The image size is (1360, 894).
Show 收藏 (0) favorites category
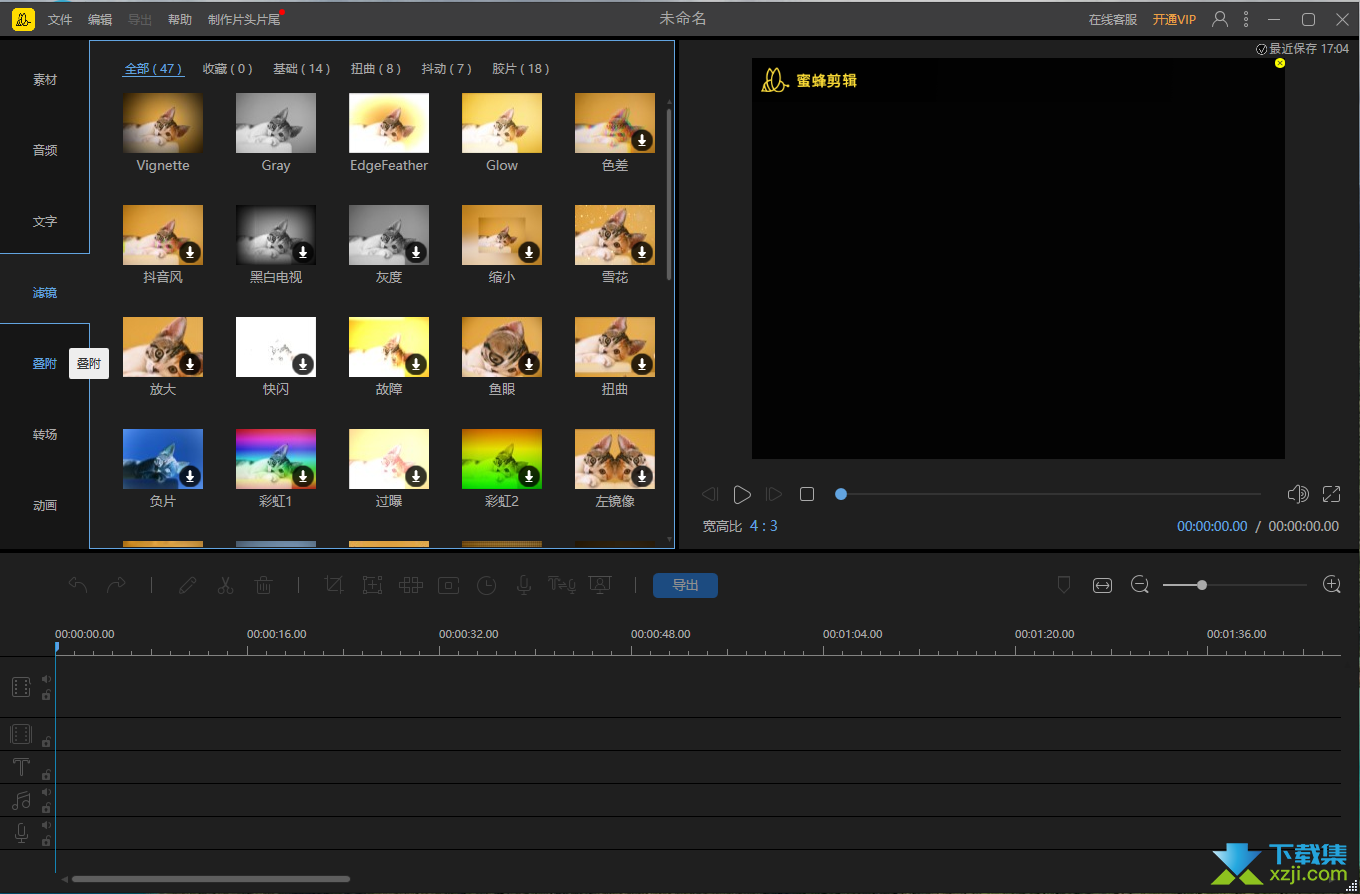click(228, 69)
